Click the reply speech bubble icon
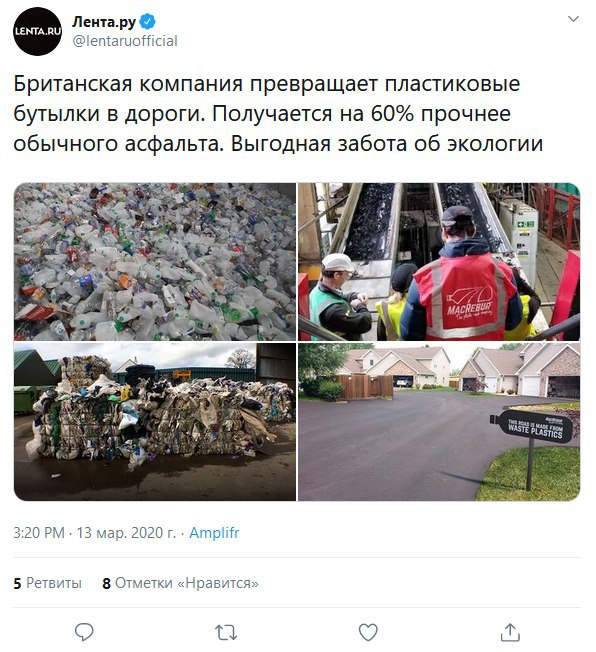 [x=84, y=632]
